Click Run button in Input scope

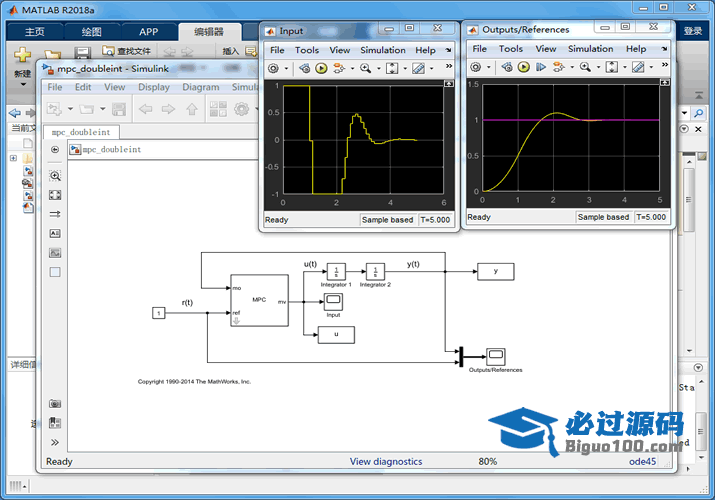[x=321, y=68]
